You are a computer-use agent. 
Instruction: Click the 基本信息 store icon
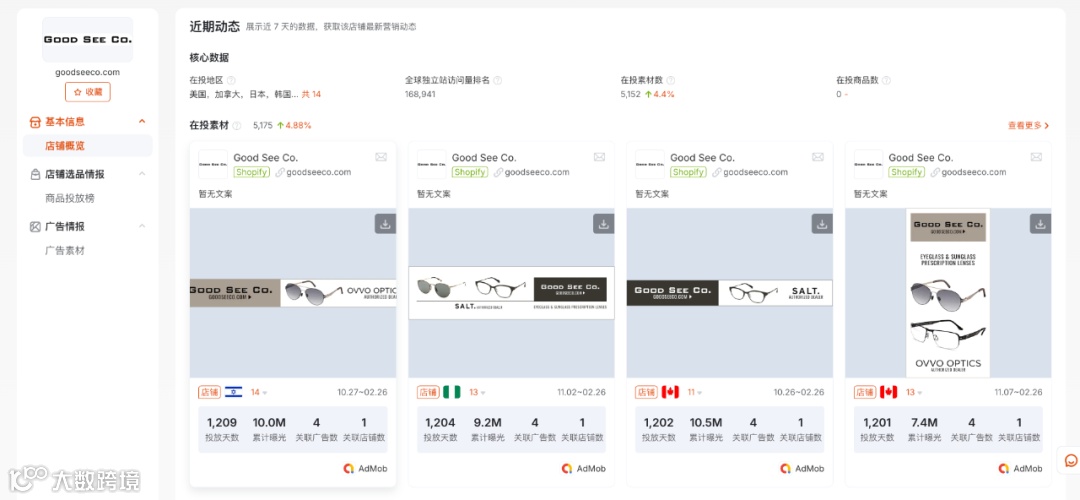click(35, 122)
